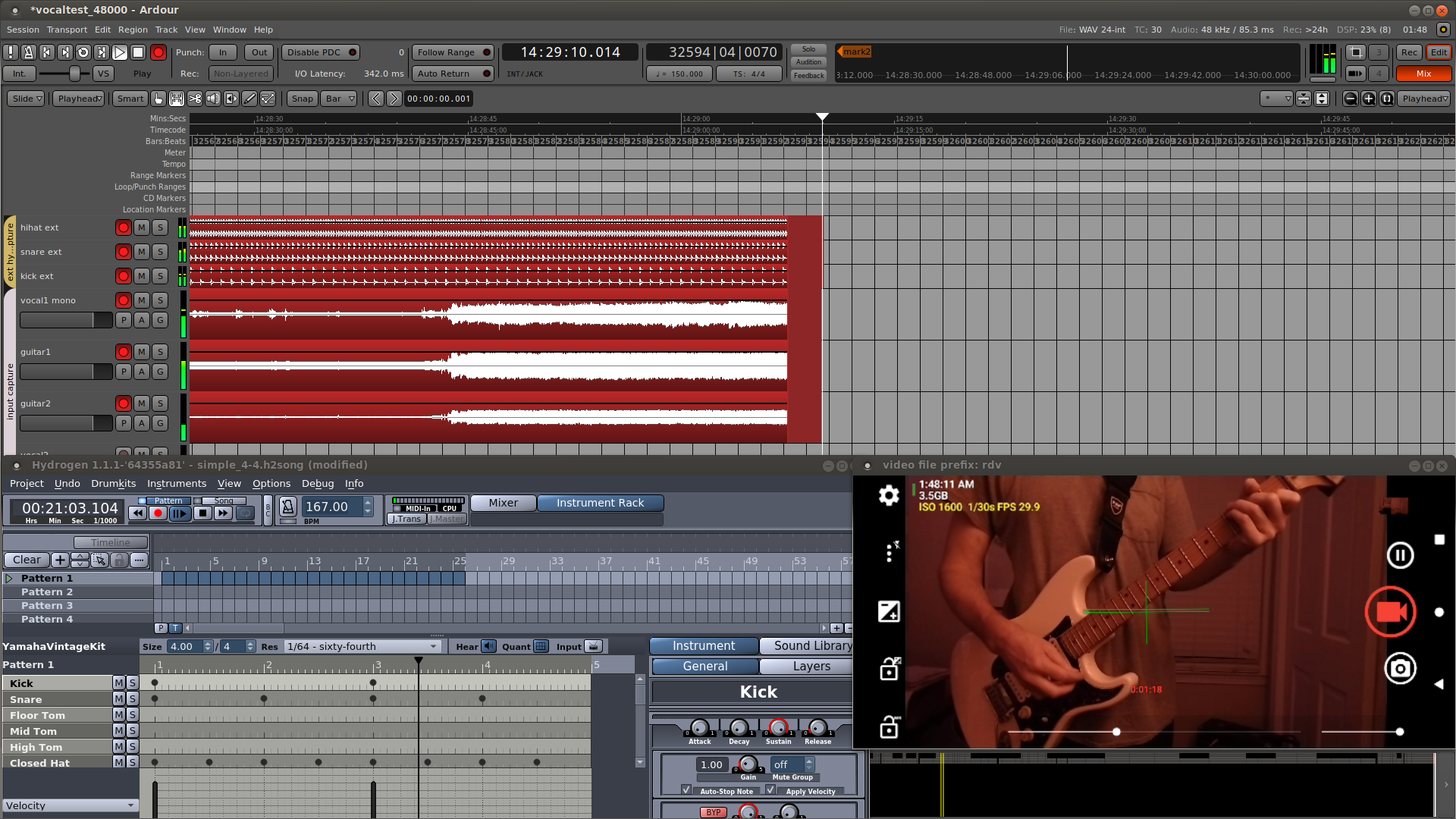
Task: Disarm record on vocal1 mono track
Action: tap(124, 300)
